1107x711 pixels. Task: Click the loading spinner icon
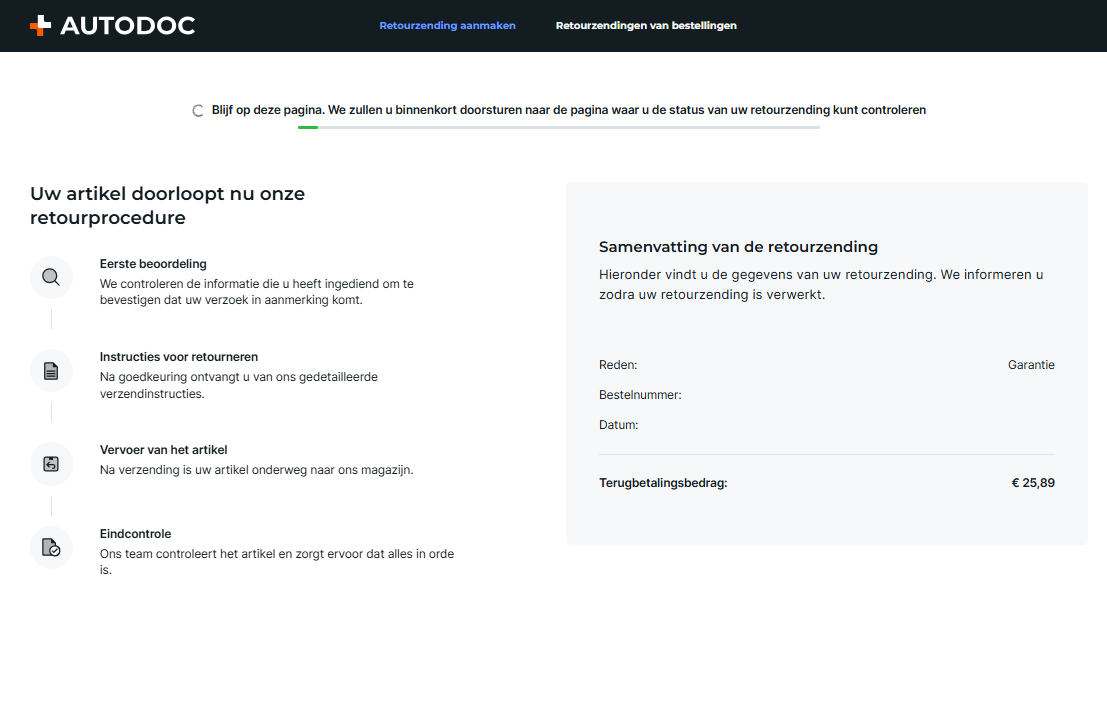coord(198,111)
